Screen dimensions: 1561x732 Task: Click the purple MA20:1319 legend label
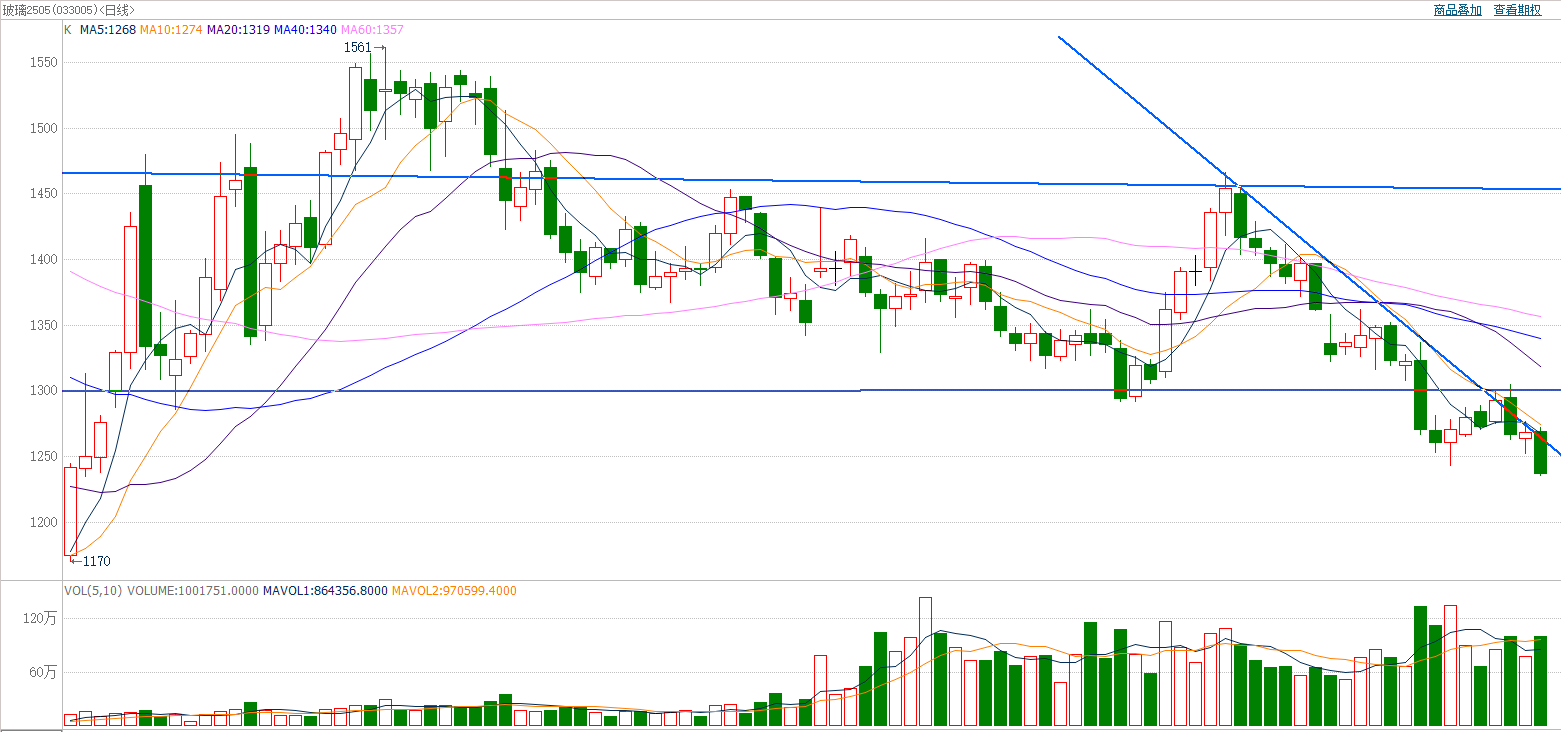pyautogui.click(x=238, y=30)
